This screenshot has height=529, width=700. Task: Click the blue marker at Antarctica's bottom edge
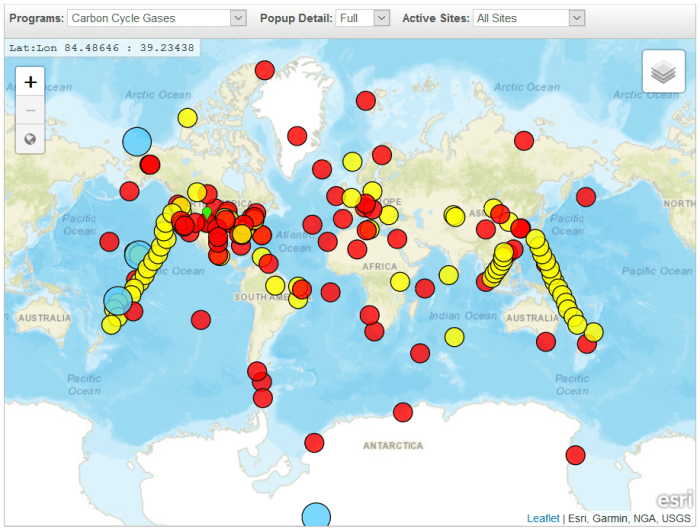(x=316, y=516)
